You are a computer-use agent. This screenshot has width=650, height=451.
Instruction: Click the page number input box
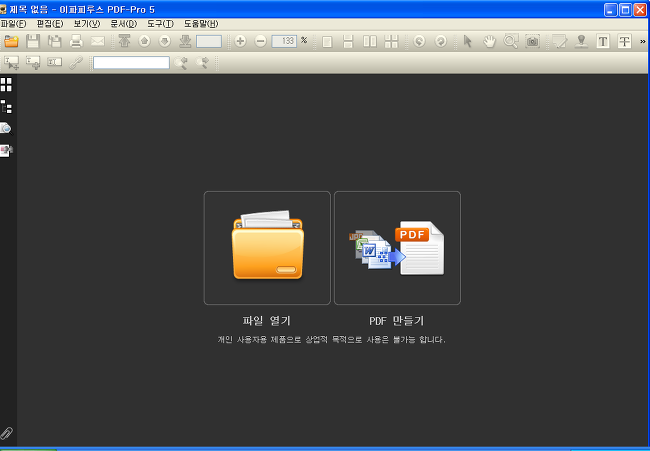point(209,41)
